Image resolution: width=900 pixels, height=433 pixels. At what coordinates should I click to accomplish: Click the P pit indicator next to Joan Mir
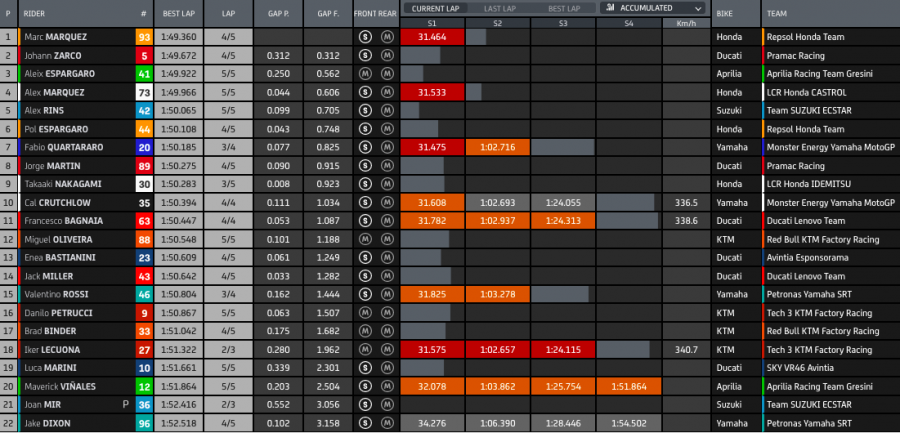point(126,404)
